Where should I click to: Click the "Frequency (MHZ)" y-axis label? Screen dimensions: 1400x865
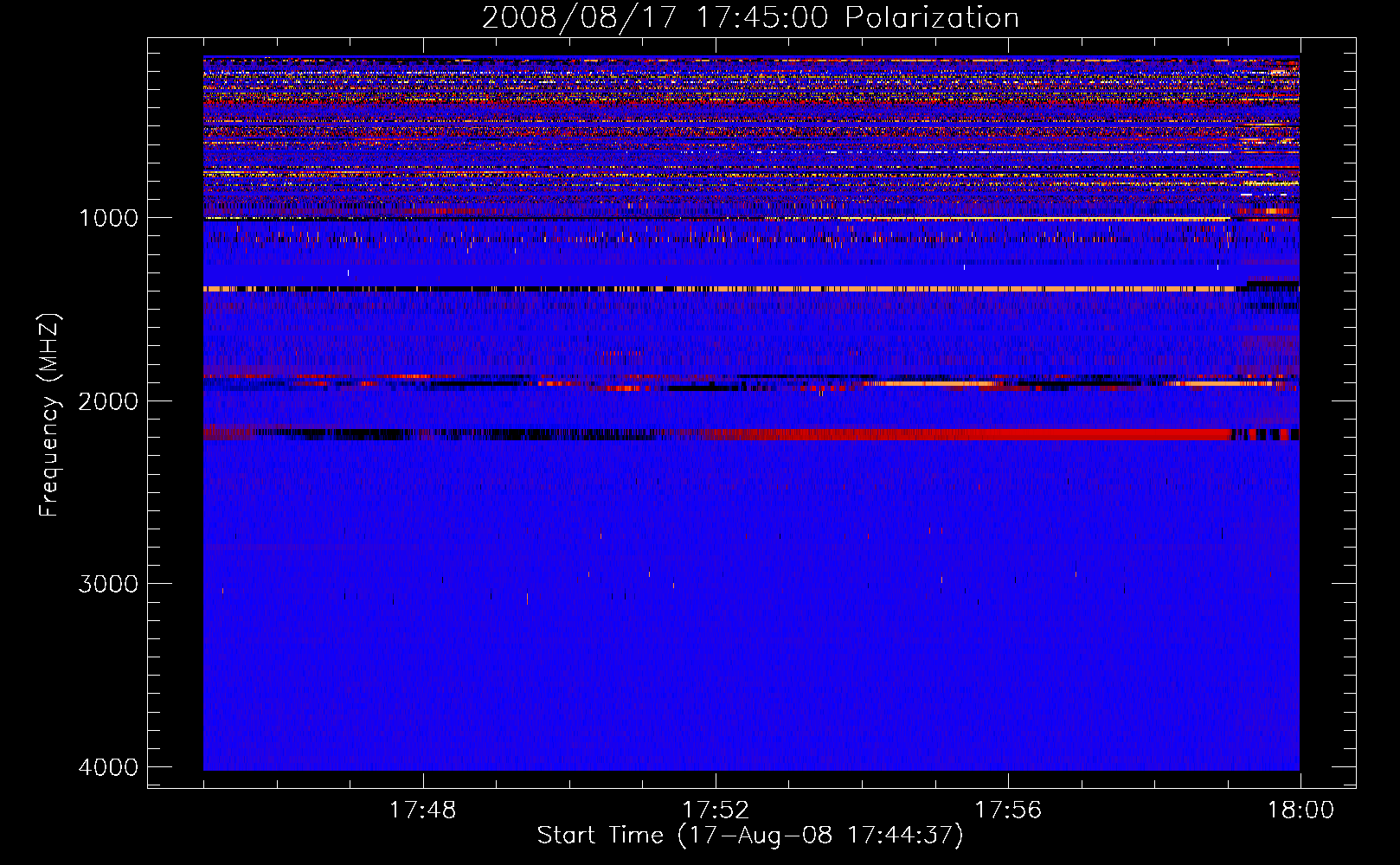50,415
